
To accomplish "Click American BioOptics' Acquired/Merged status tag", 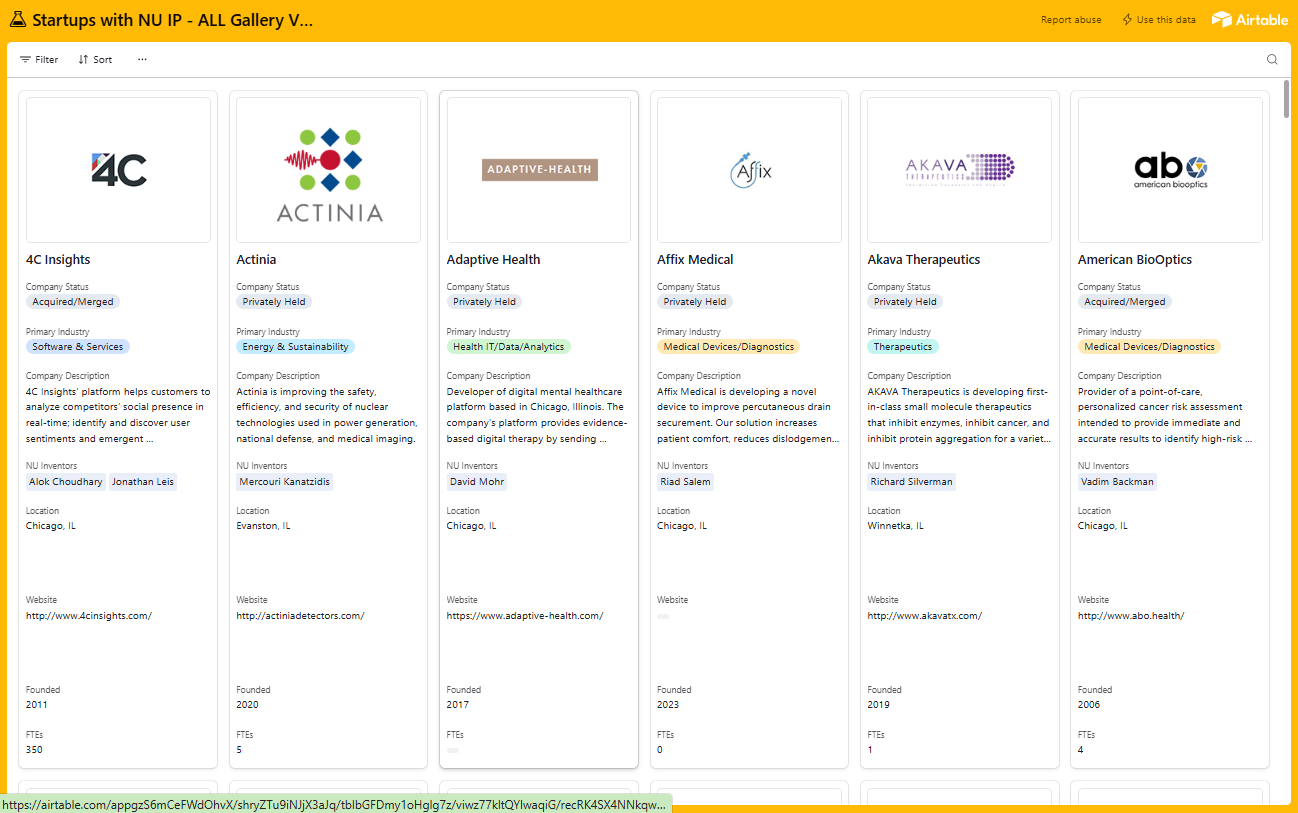I will 1124,302.
